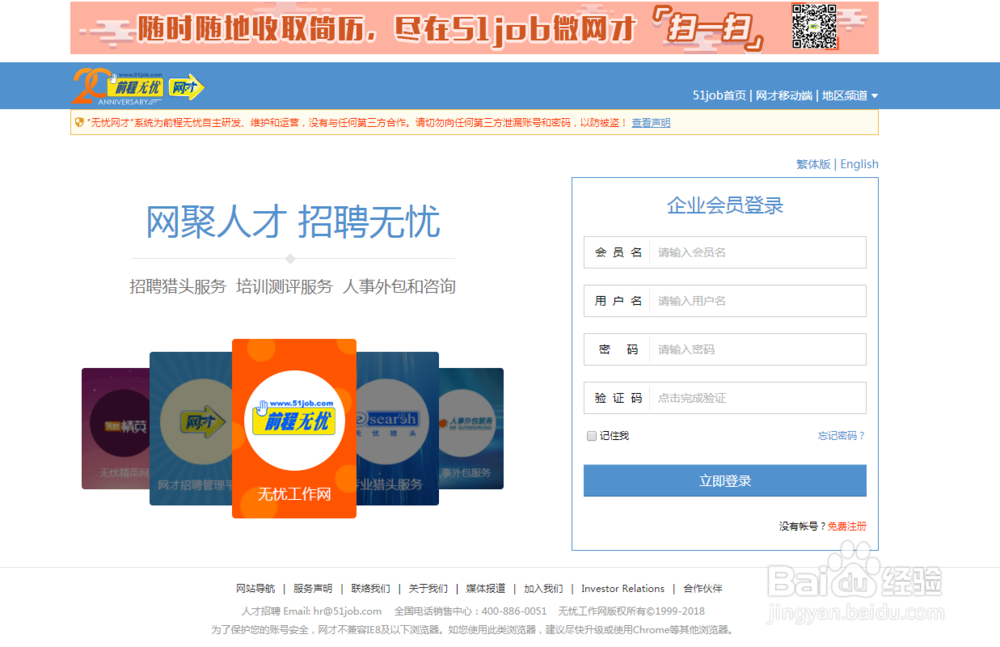Open the 忘记密码？ link
Image resolution: width=1000 pixels, height=647 pixels.
[841, 436]
